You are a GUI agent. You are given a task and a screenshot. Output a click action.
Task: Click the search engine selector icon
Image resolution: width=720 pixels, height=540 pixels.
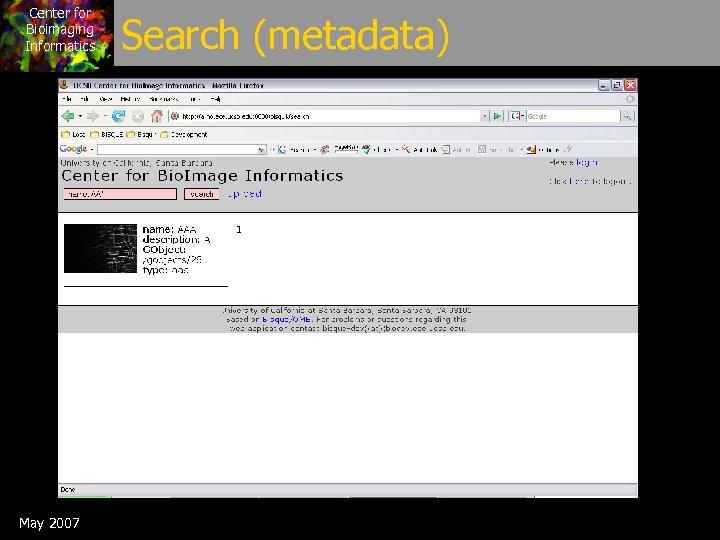click(517, 116)
